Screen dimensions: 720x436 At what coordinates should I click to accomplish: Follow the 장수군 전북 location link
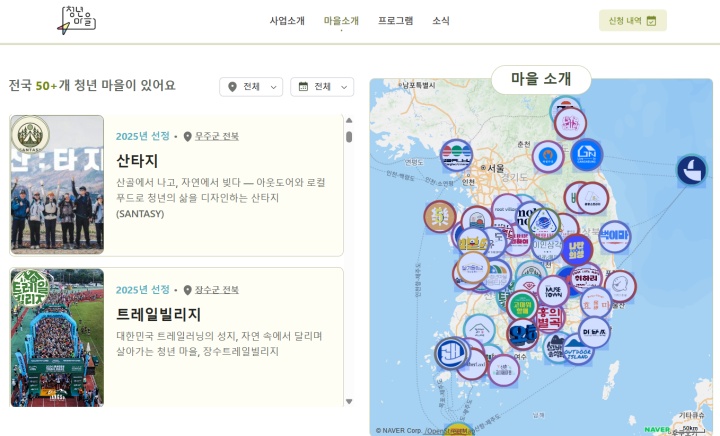click(217, 290)
